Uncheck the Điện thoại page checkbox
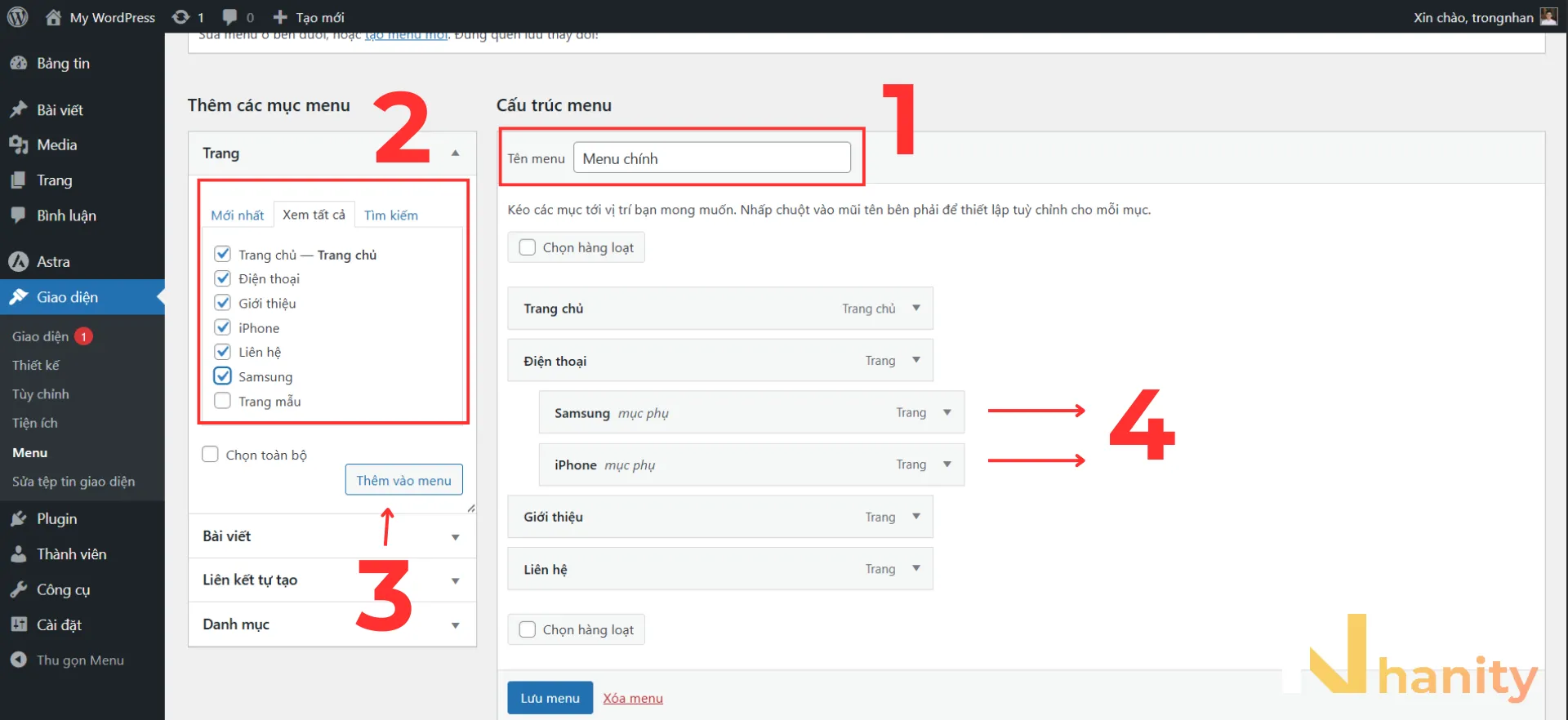The height and width of the screenshot is (720, 1568). point(222,278)
